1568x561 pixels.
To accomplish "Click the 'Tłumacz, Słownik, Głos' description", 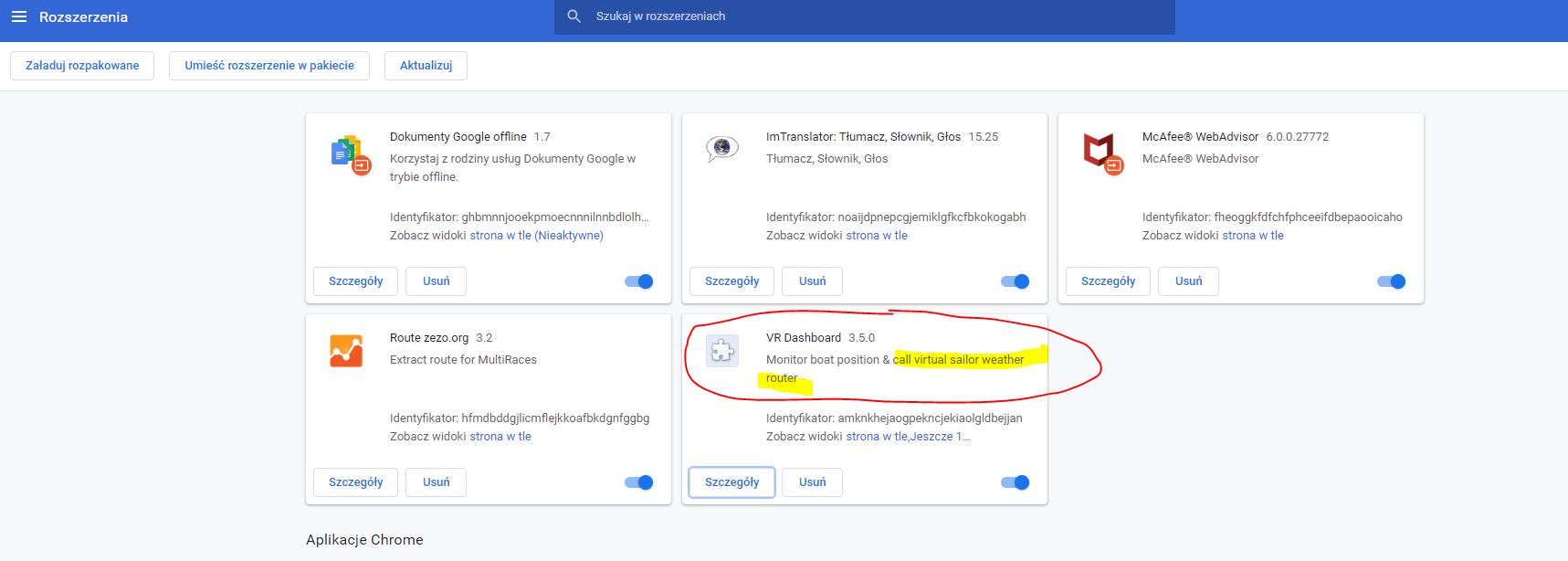I will tap(827, 159).
